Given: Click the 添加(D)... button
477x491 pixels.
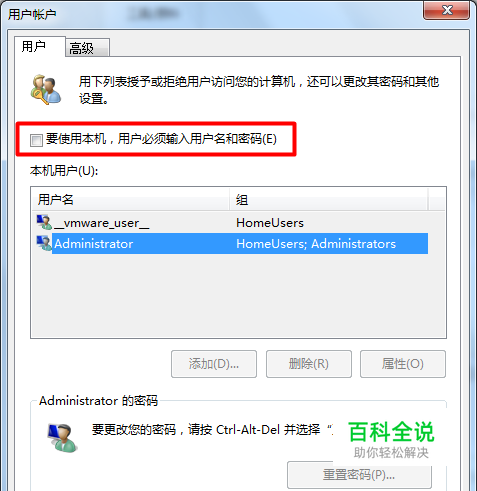Looking at the screenshot, I should pos(214,364).
